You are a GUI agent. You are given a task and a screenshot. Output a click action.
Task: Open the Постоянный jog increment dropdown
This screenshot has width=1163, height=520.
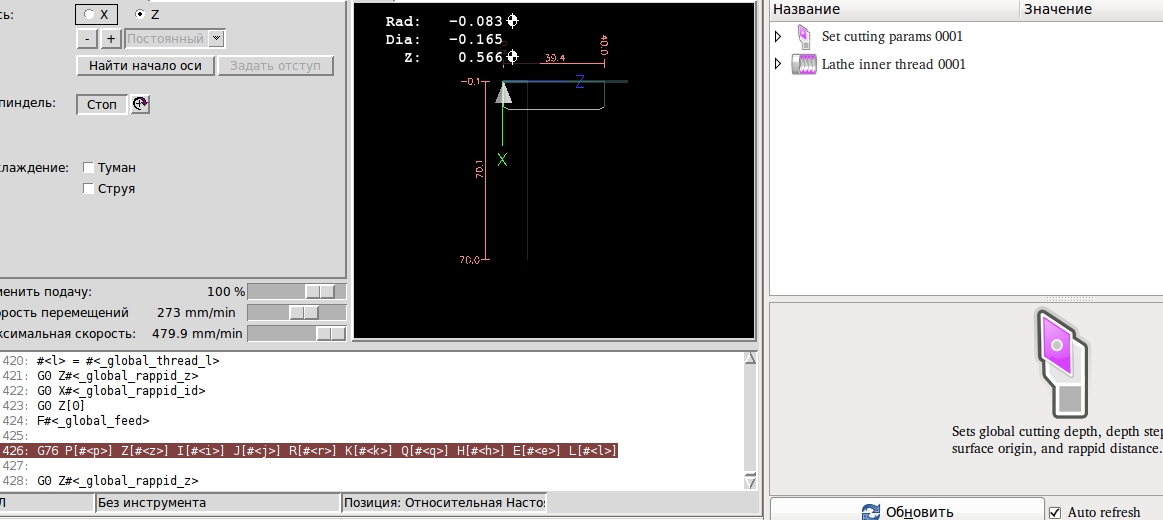[x=175, y=39]
